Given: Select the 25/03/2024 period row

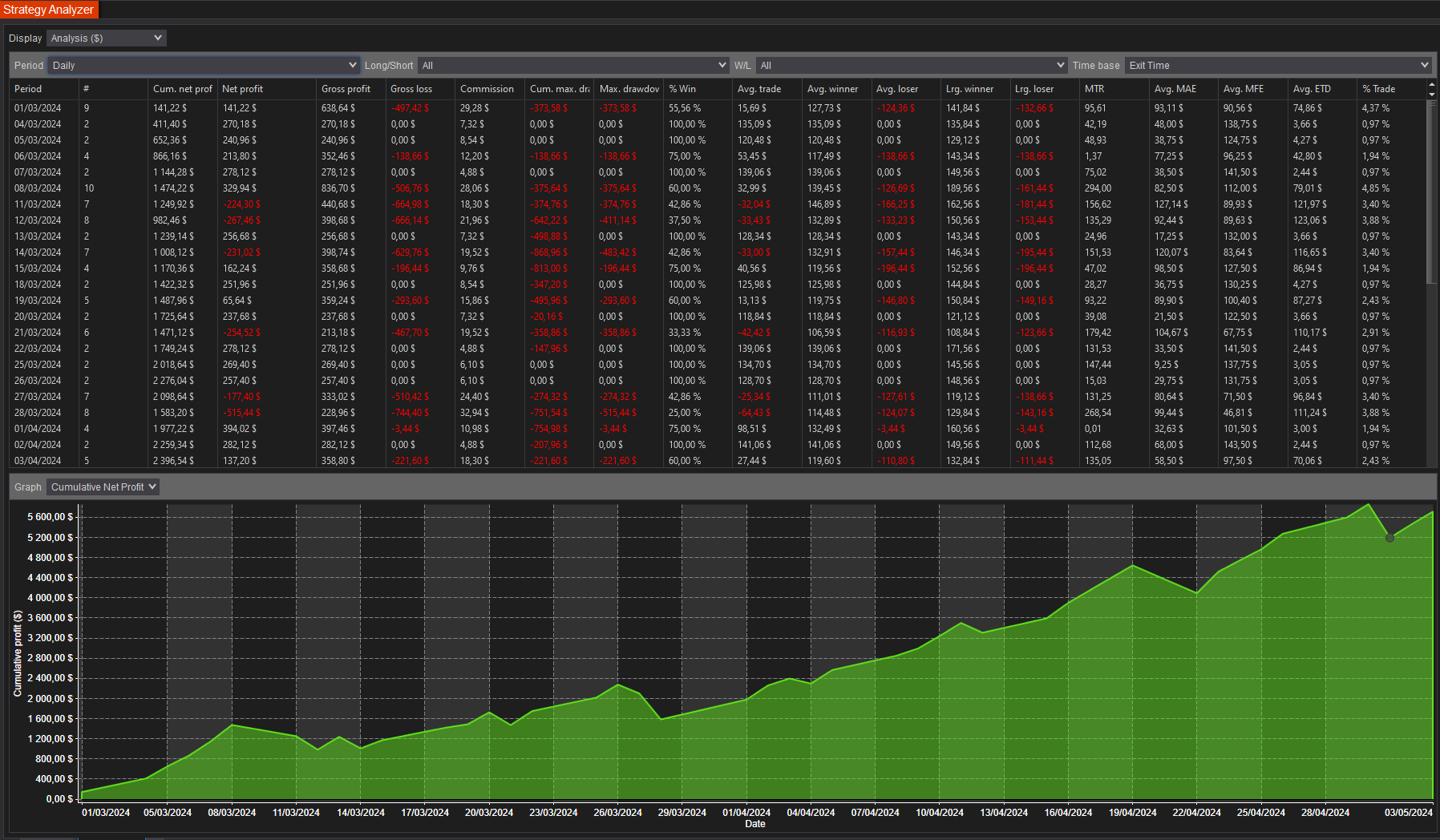Looking at the screenshot, I should click(x=718, y=365).
